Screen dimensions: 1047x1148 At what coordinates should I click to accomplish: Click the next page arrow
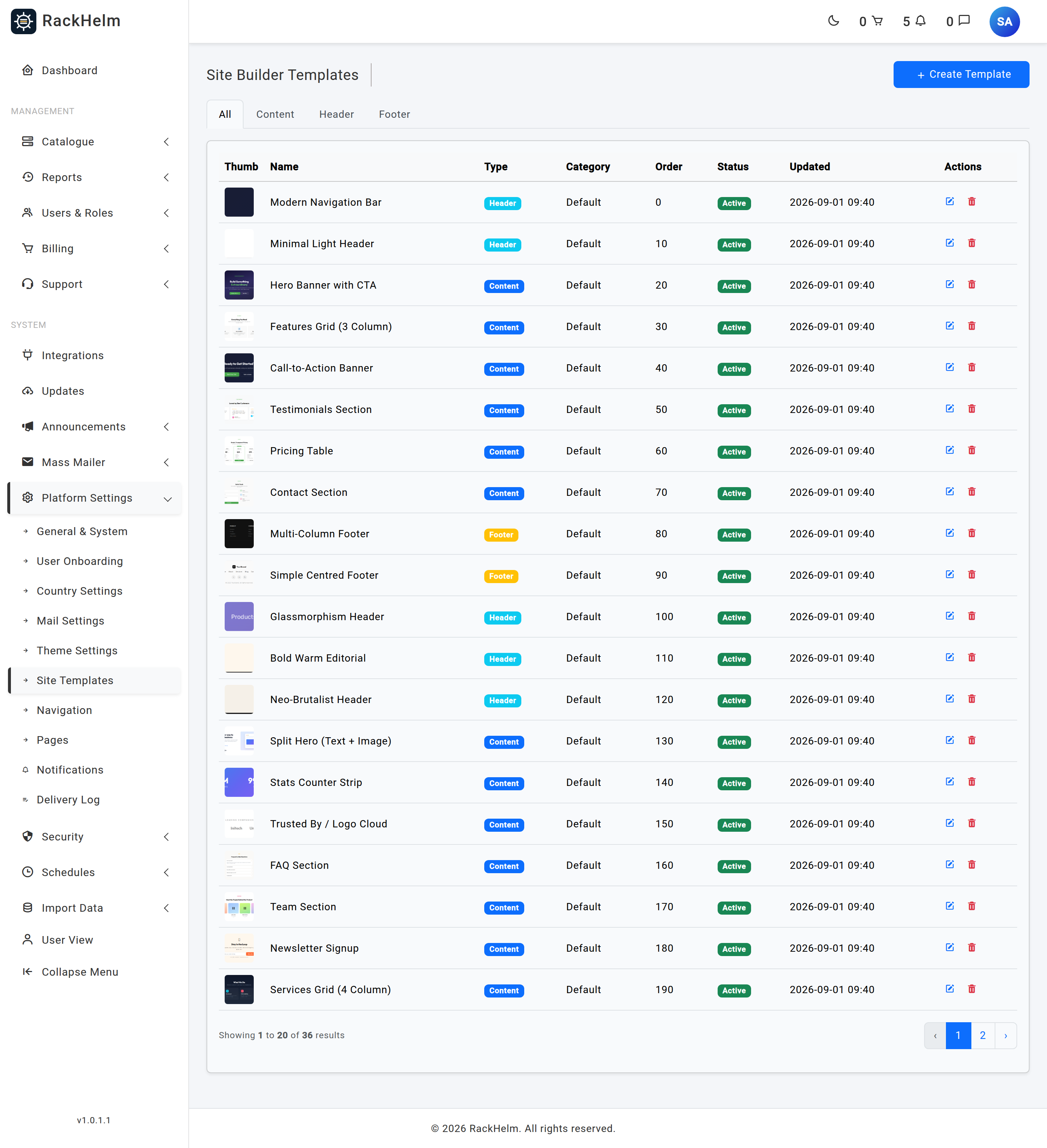click(x=1006, y=1036)
